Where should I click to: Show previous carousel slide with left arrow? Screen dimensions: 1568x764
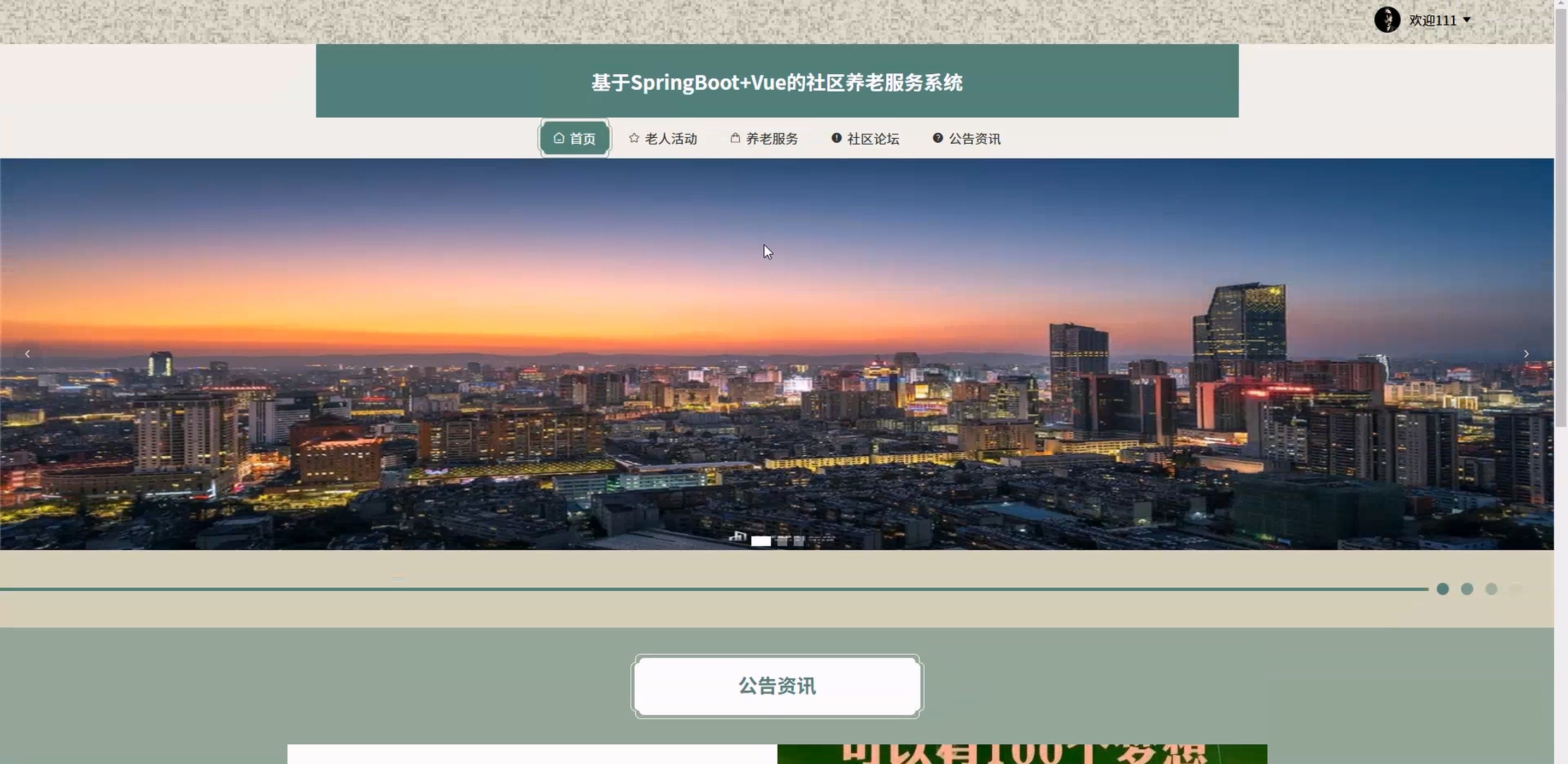[27, 354]
